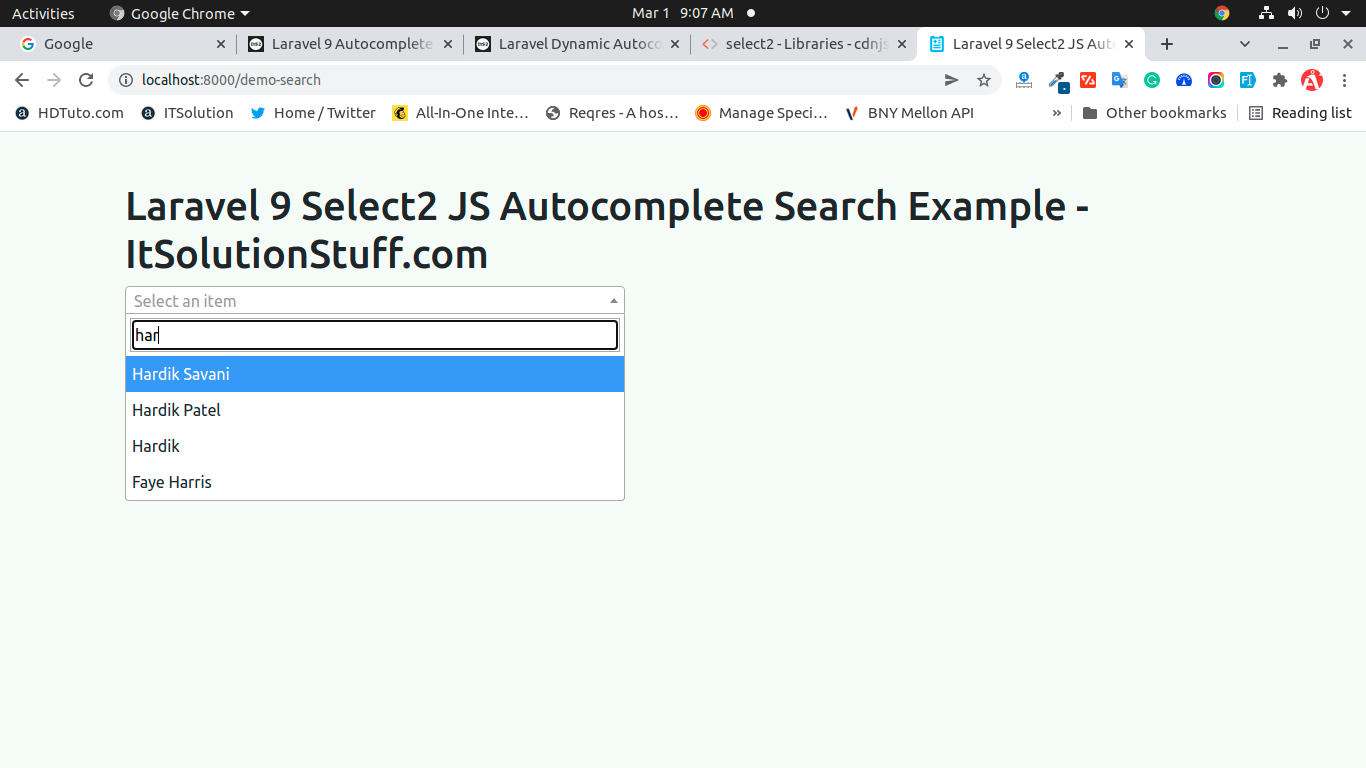This screenshot has width=1366, height=768.
Task: Reload the current page
Action: click(x=86, y=80)
